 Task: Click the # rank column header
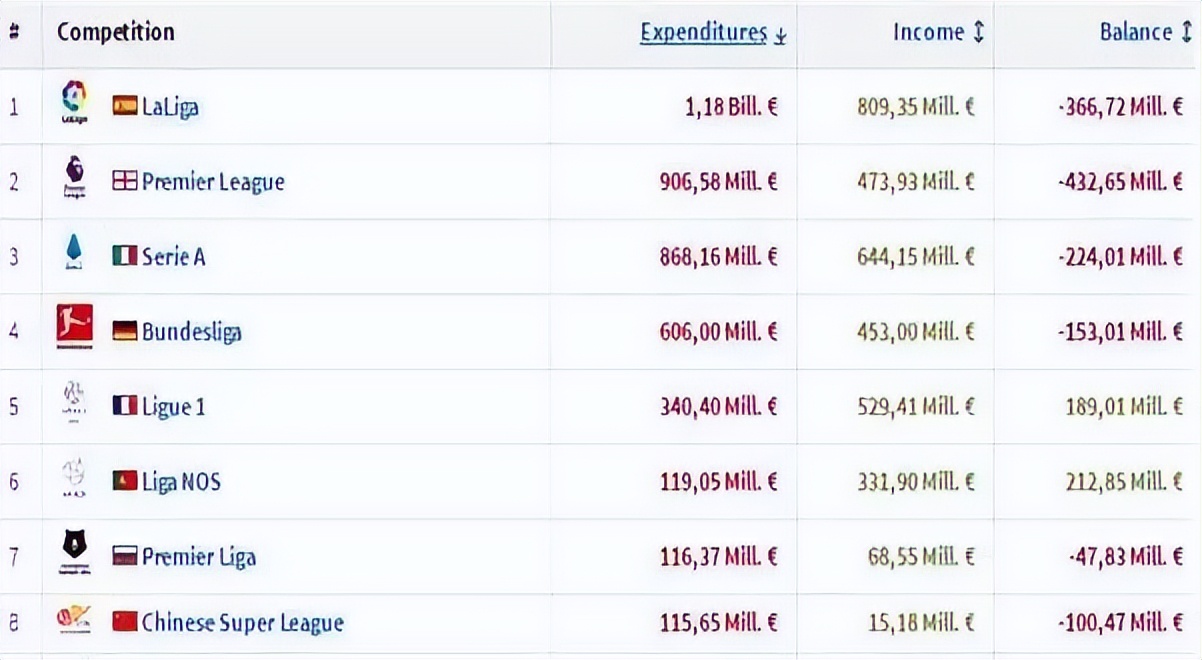tap(14, 32)
